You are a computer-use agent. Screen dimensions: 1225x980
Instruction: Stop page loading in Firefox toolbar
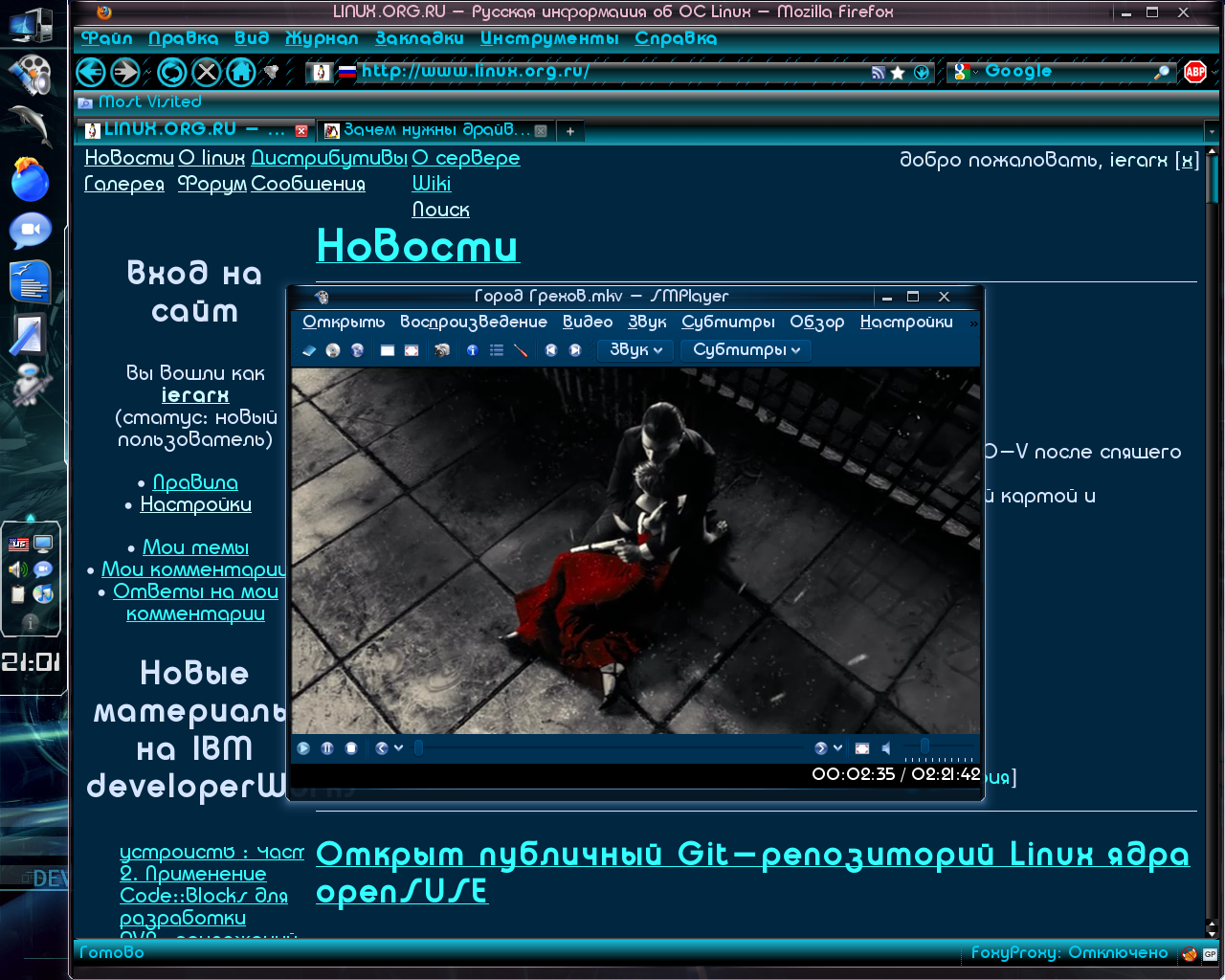[207, 72]
